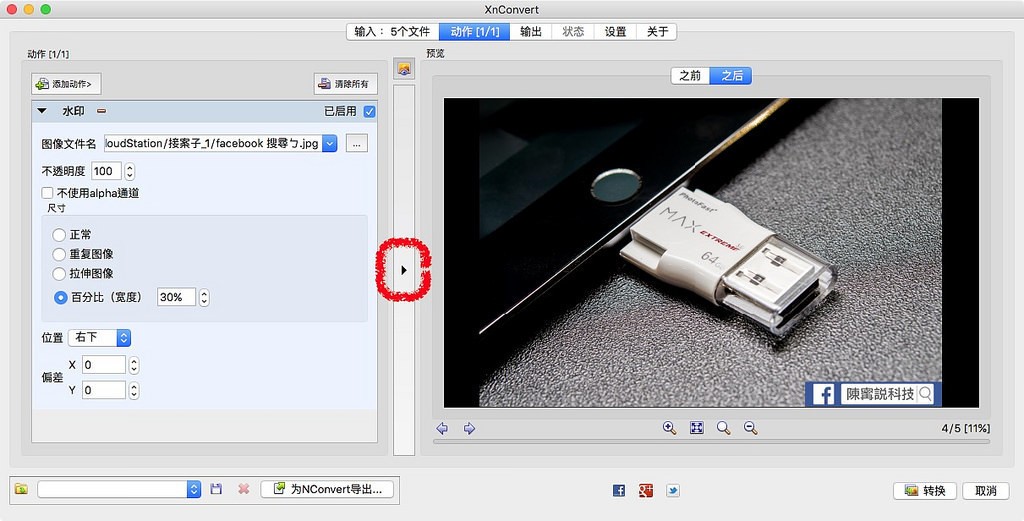The width and height of the screenshot is (1024, 521).
Task: Open the 输出 tab
Action: point(531,31)
